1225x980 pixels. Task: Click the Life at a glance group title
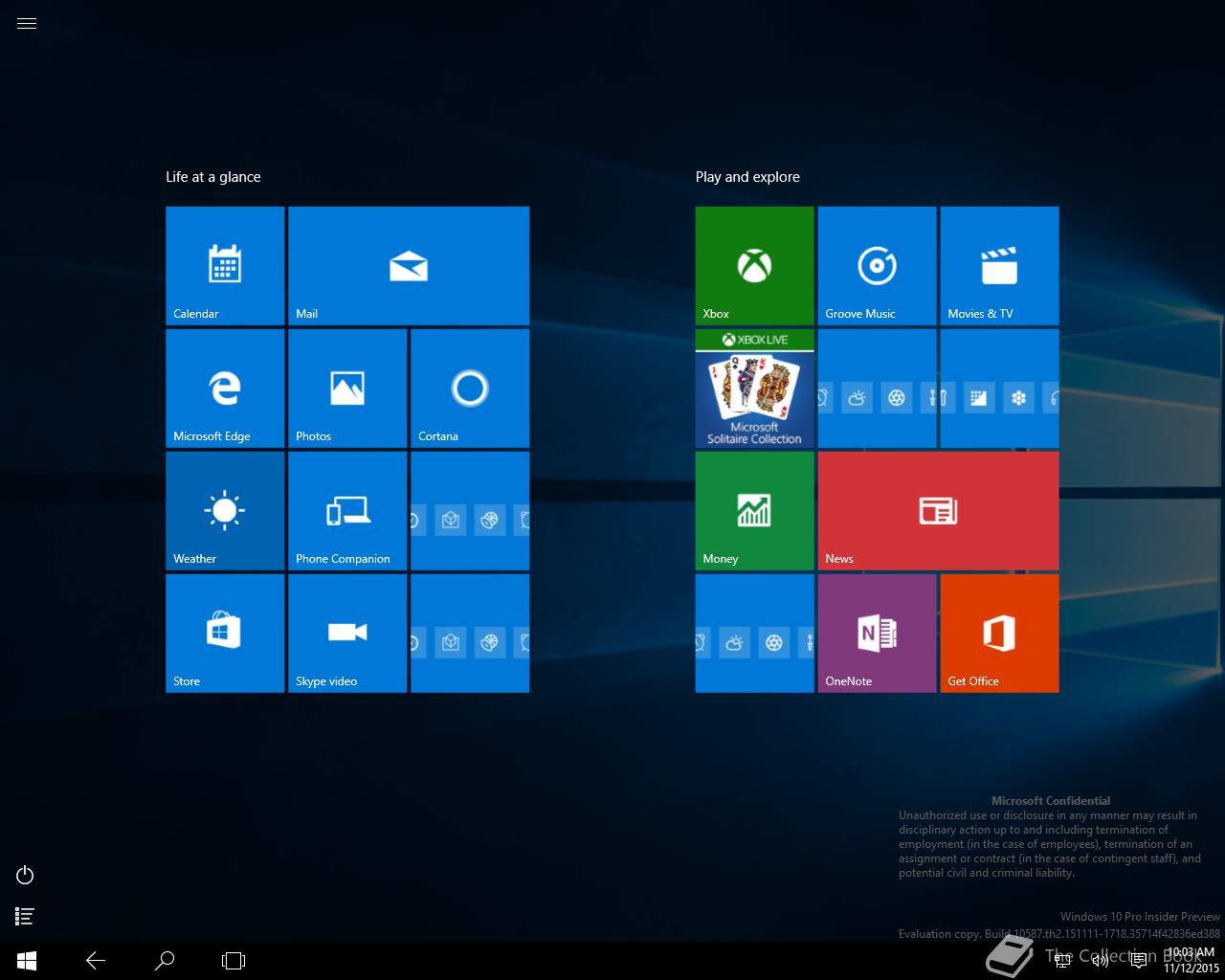(213, 177)
